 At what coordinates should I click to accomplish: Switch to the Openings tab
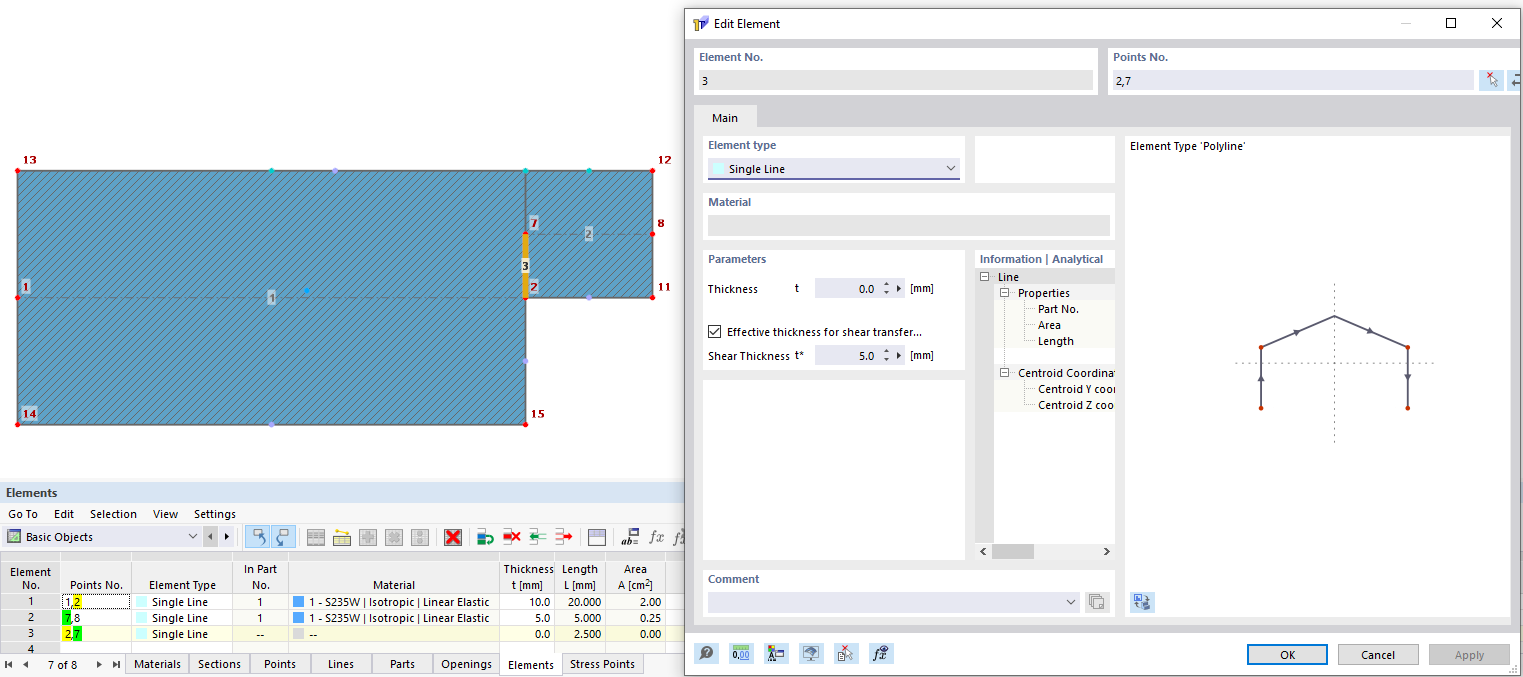(467, 664)
